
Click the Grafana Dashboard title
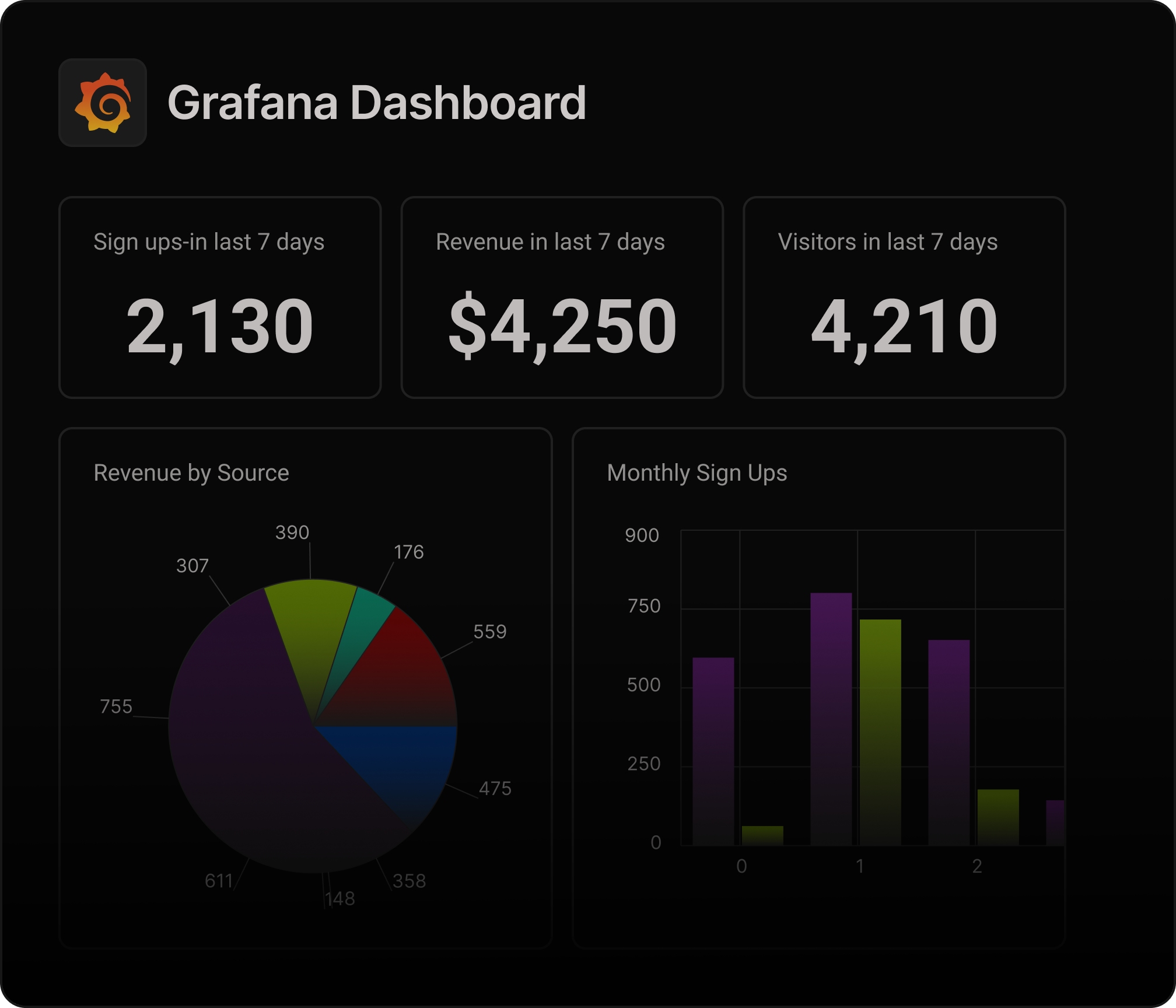click(376, 103)
